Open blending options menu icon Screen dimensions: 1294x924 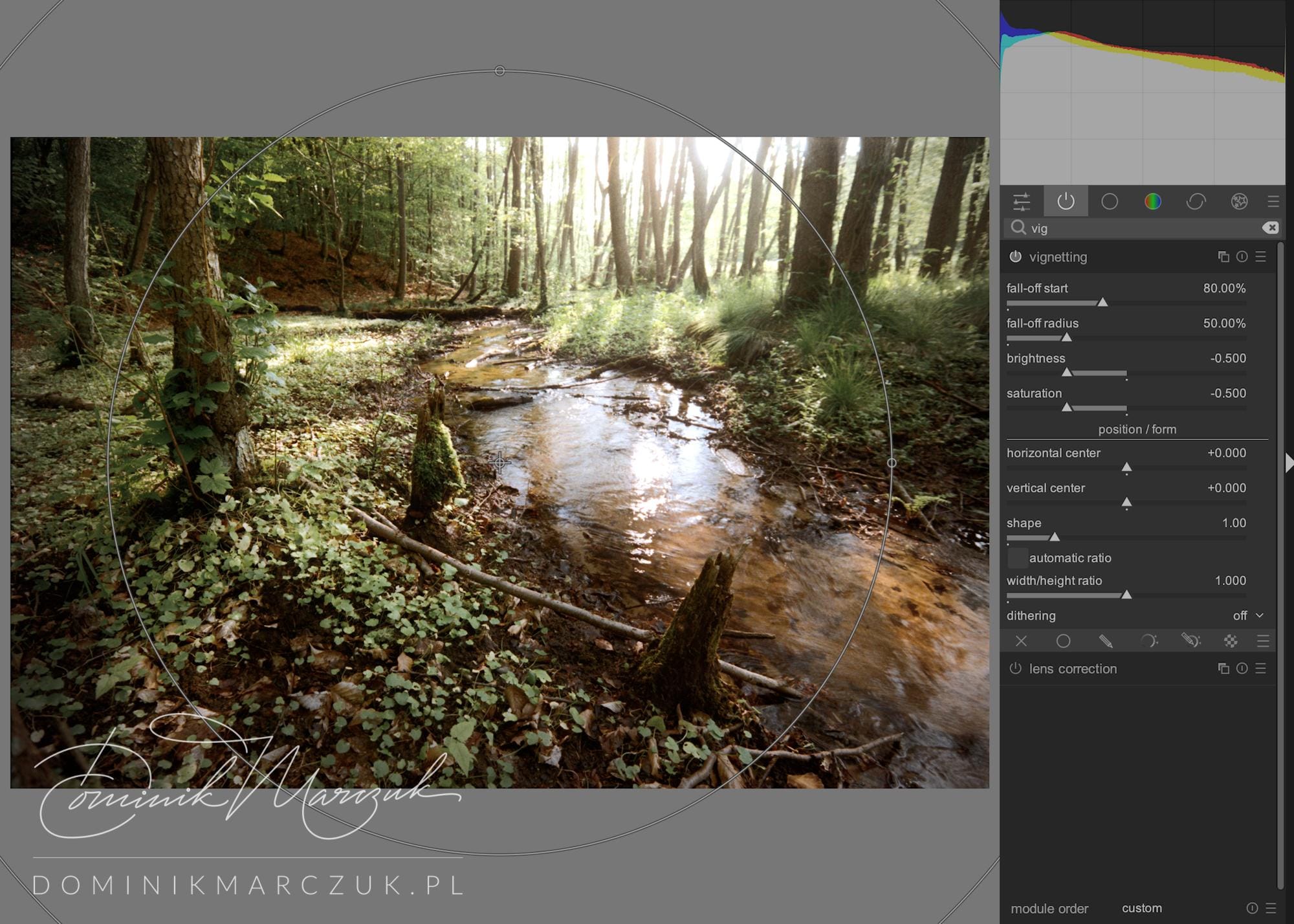(x=1262, y=641)
